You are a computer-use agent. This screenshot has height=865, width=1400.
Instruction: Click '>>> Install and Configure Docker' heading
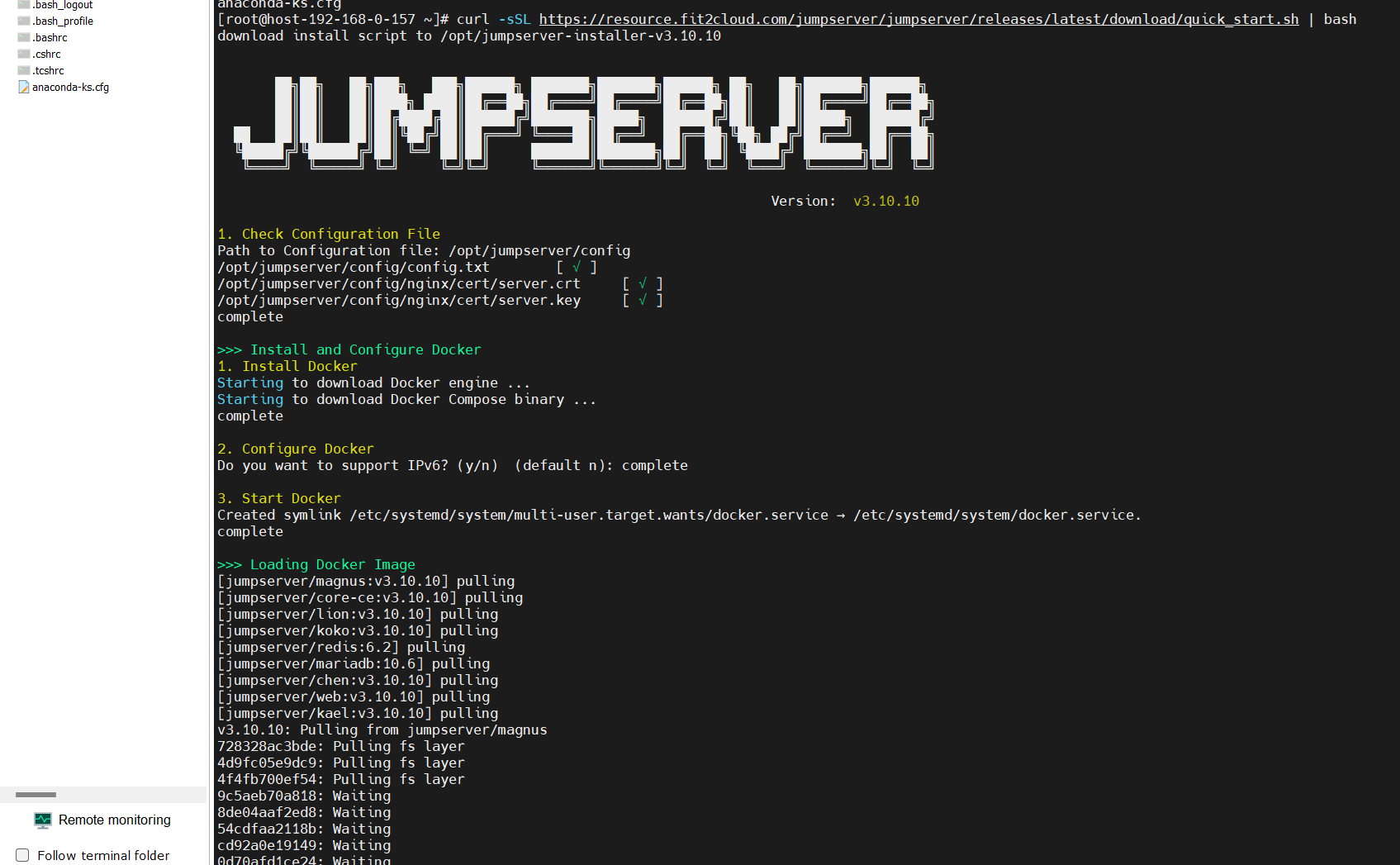click(x=349, y=349)
